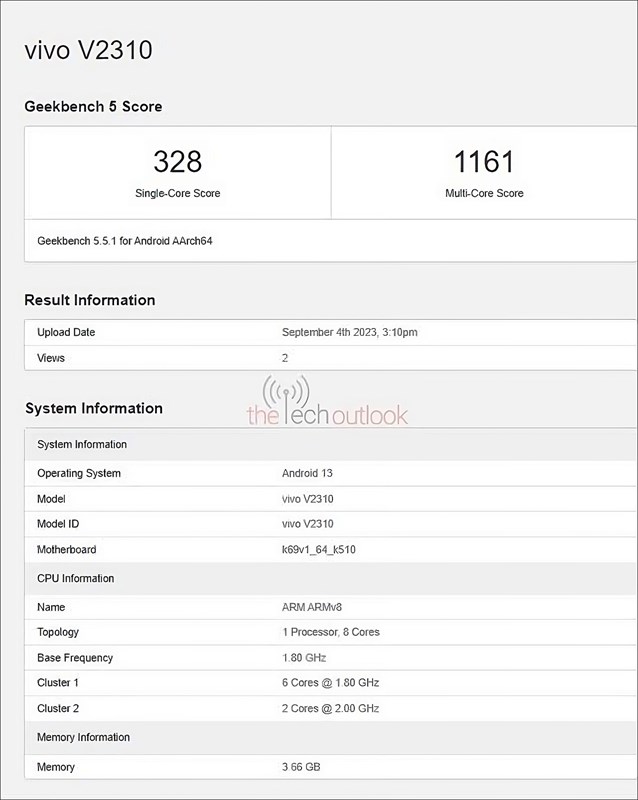Select the 'ARM ARMv8' value

(x=311, y=607)
